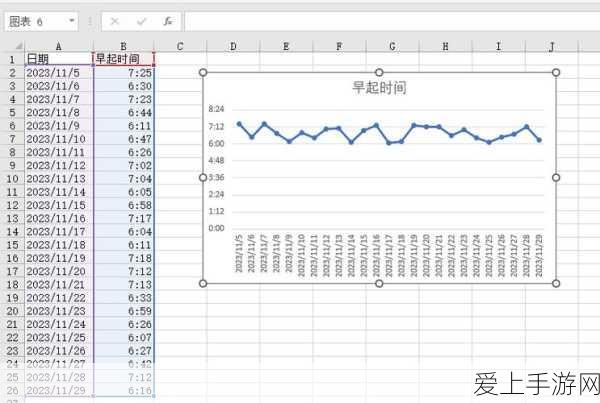
Task: Select column C header
Action: pyautogui.click(x=180, y=46)
